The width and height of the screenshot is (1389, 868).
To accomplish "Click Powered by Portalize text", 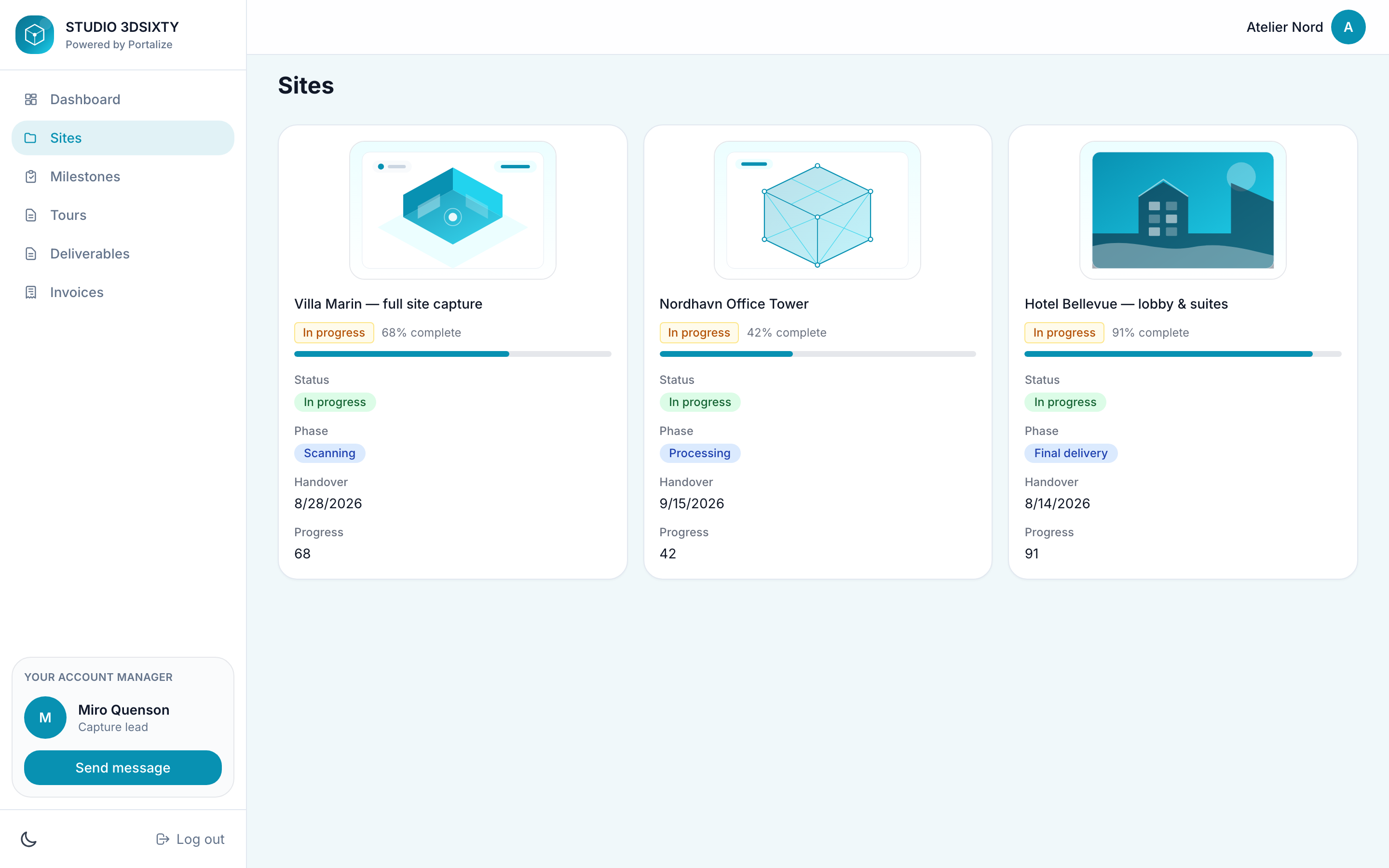I will (119, 44).
